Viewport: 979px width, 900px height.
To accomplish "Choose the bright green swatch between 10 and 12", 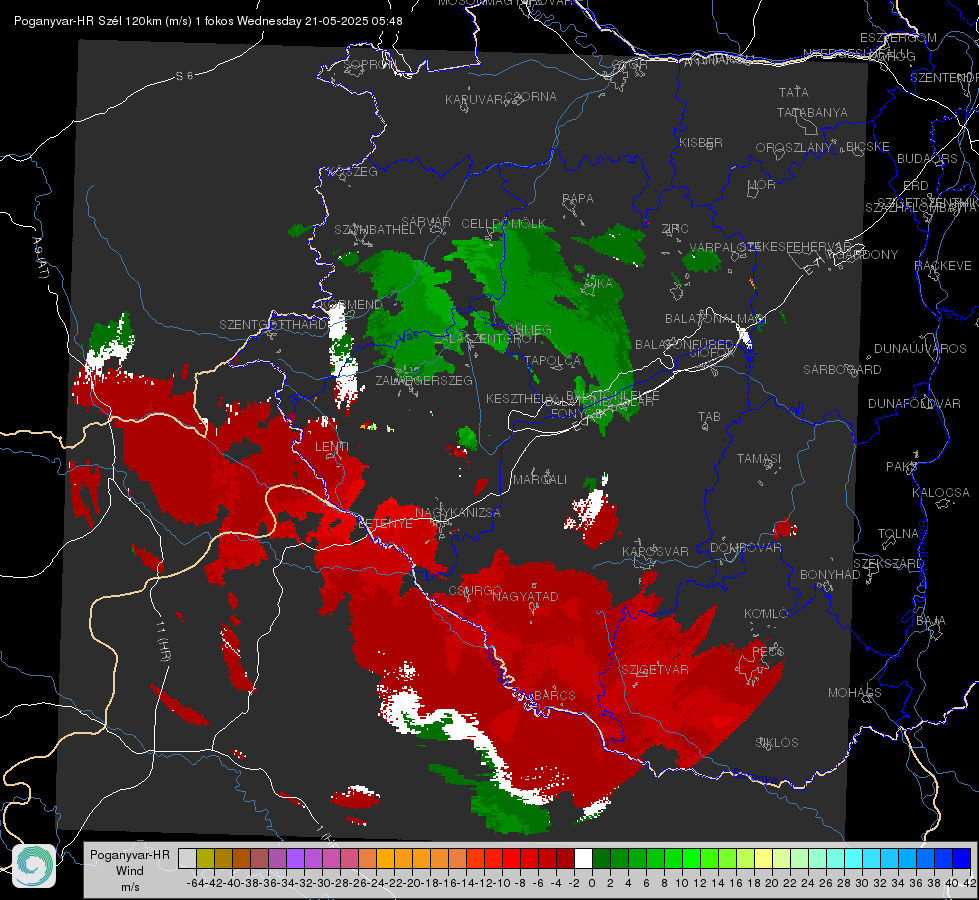I will pyautogui.click(x=691, y=859).
